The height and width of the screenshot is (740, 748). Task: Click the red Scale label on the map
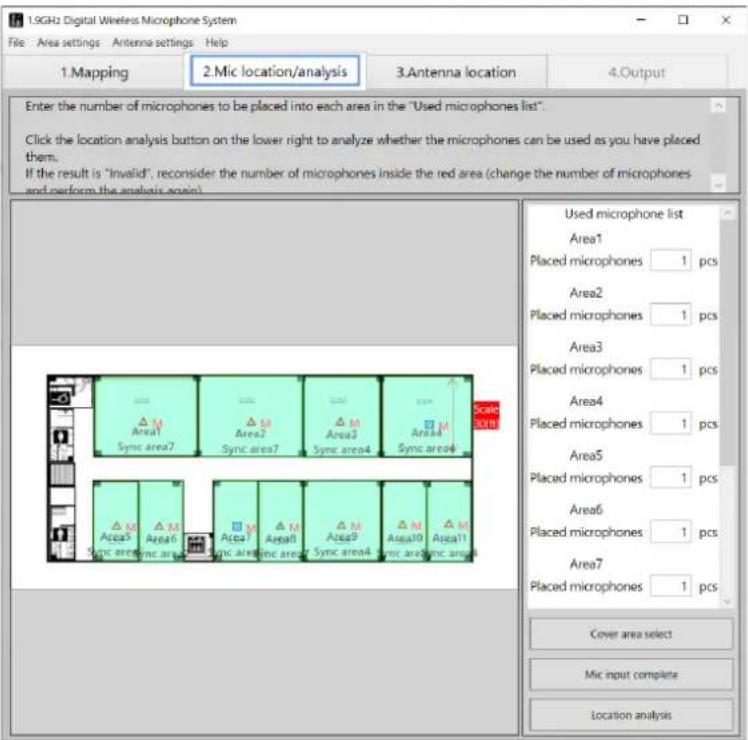tap(486, 415)
